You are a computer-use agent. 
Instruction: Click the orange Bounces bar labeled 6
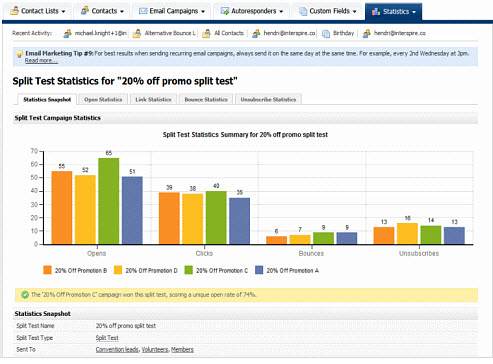tap(276, 240)
